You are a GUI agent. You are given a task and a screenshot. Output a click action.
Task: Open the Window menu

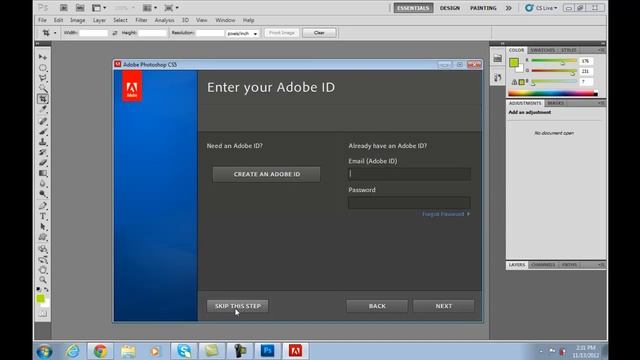click(x=225, y=20)
